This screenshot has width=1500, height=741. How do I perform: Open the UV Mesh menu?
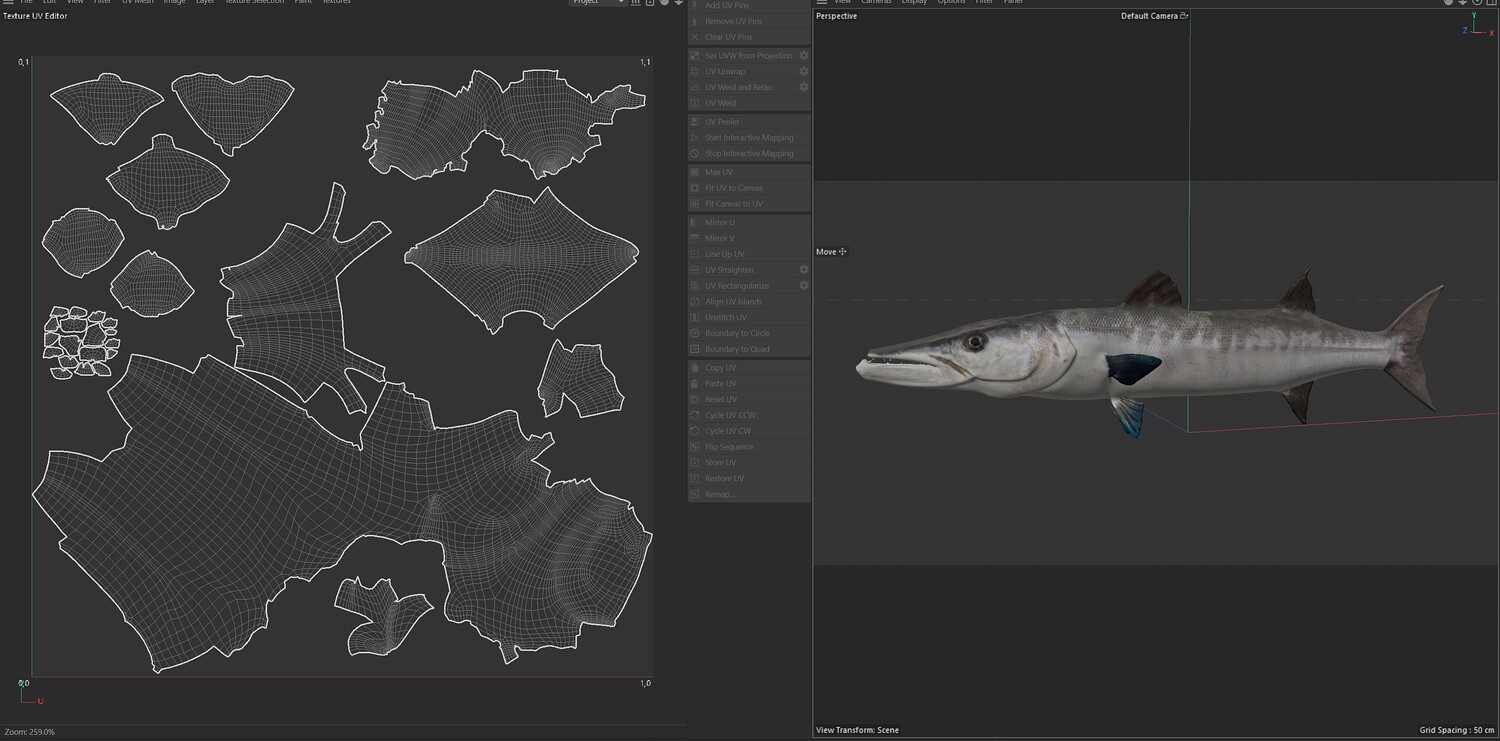(138, 2)
